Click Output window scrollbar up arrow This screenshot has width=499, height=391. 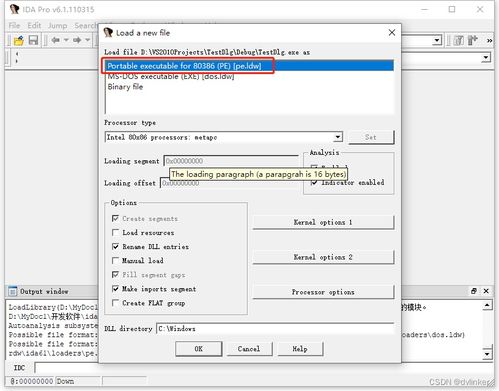tap(487, 305)
